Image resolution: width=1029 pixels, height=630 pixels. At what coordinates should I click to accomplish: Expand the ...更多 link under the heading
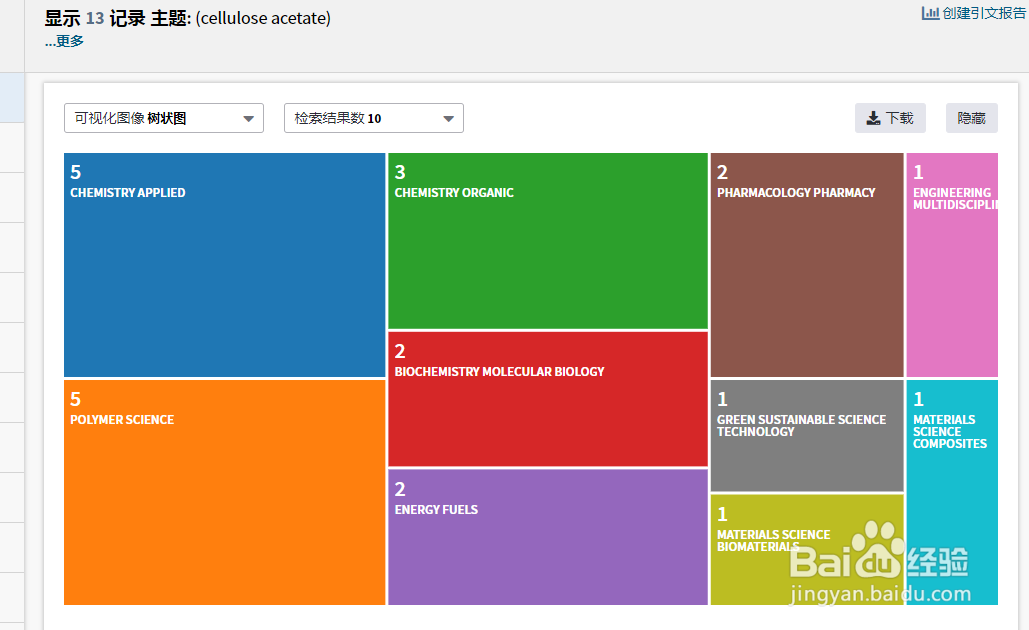[64, 41]
